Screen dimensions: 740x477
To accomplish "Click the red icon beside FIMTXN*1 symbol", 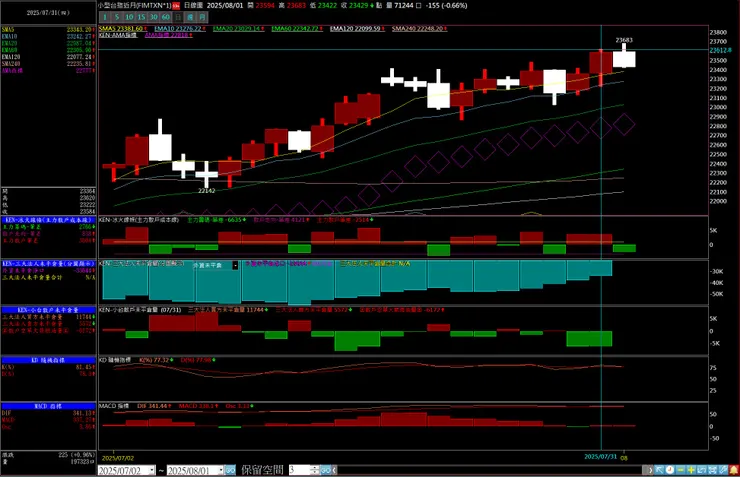I will tap(176, 6).
